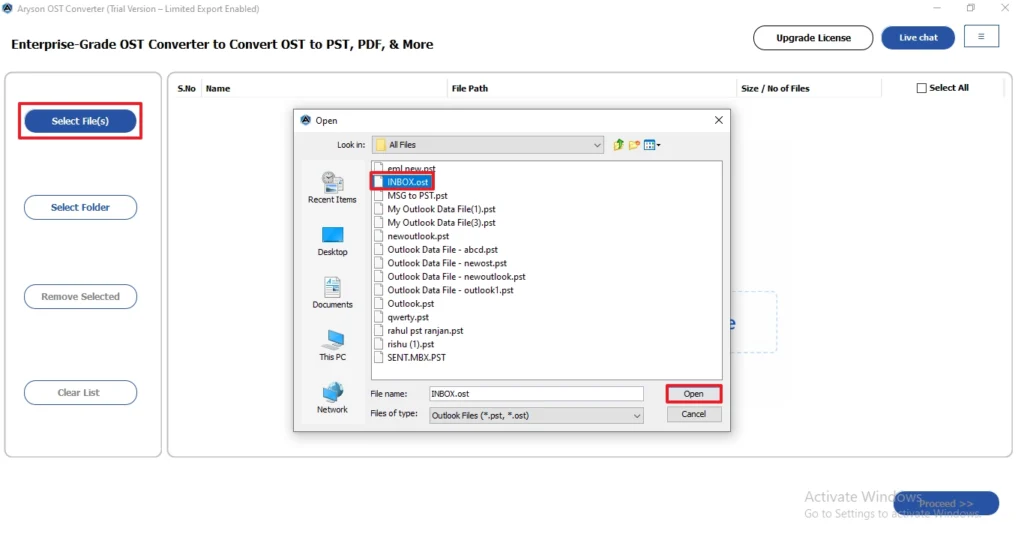1024x546 pixels.
Task: Click the S.No column header
Action: tap(186, 88)
